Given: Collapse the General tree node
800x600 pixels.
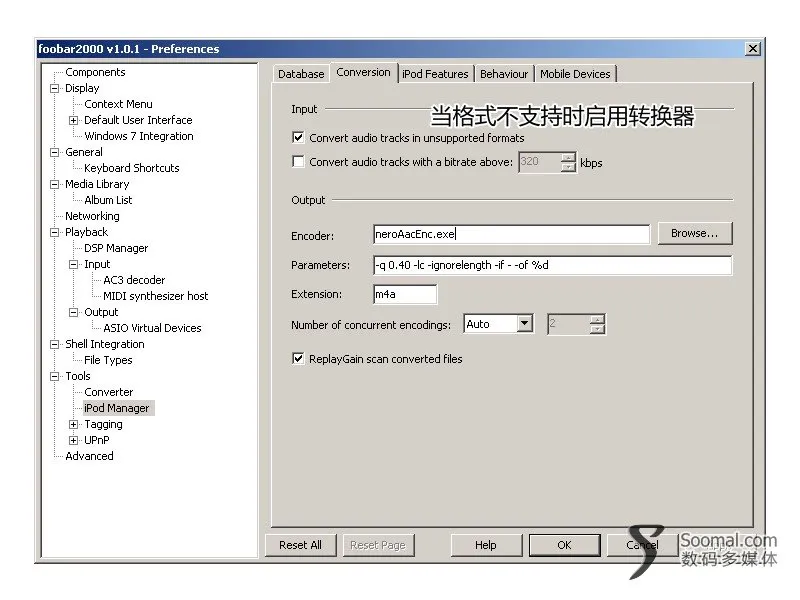Looking at the screenshot, I should pos(55,152).
